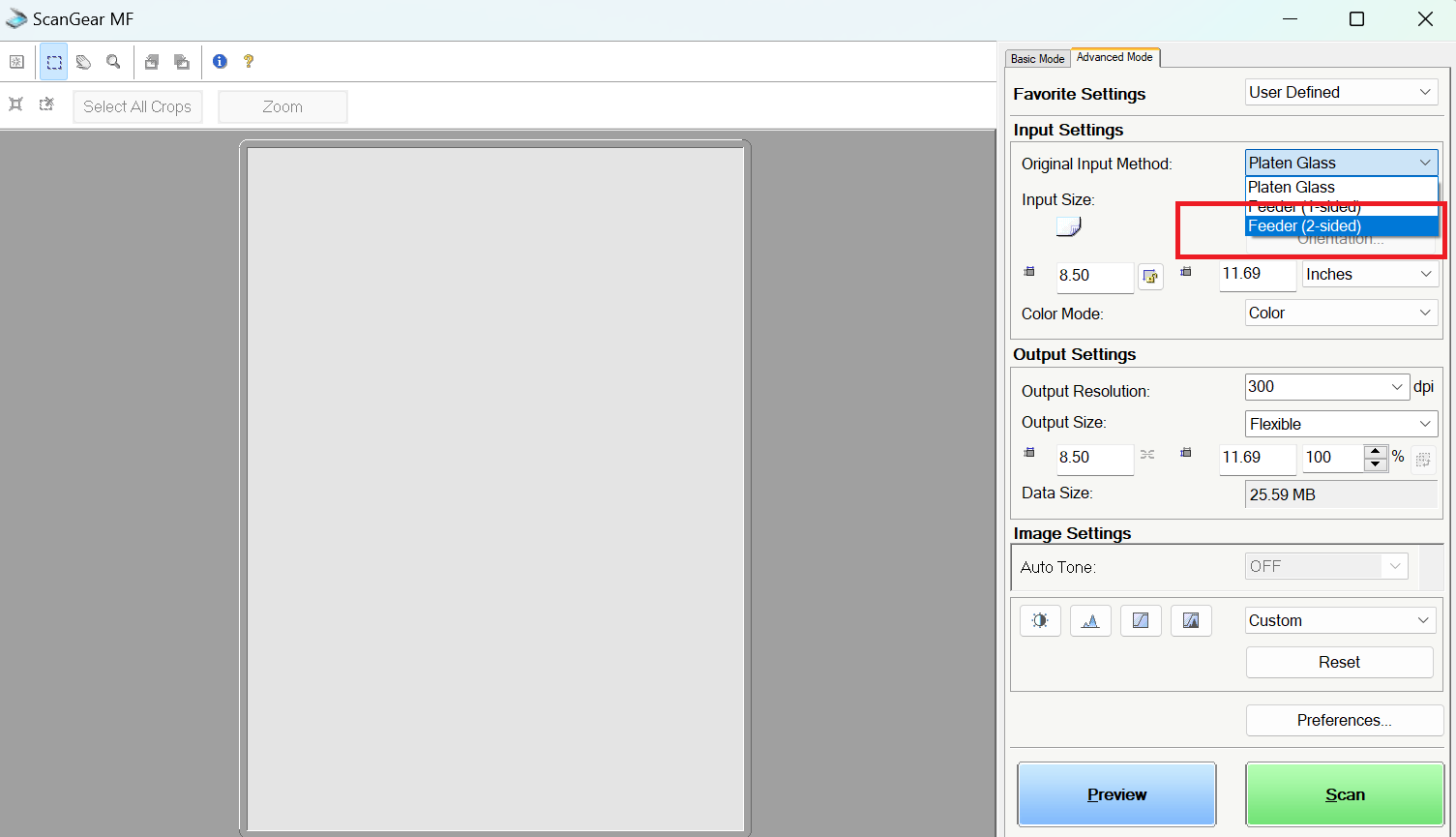
Task: Open the Preferences dialog
Action: point(1344,720)
